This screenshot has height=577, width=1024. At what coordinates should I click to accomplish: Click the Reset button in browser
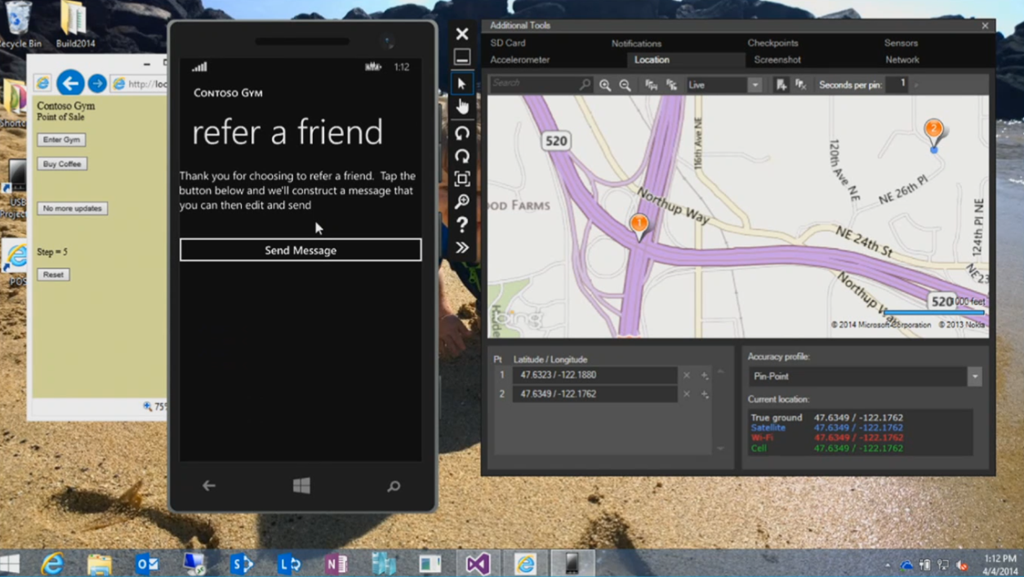click(x=53, y=275)
